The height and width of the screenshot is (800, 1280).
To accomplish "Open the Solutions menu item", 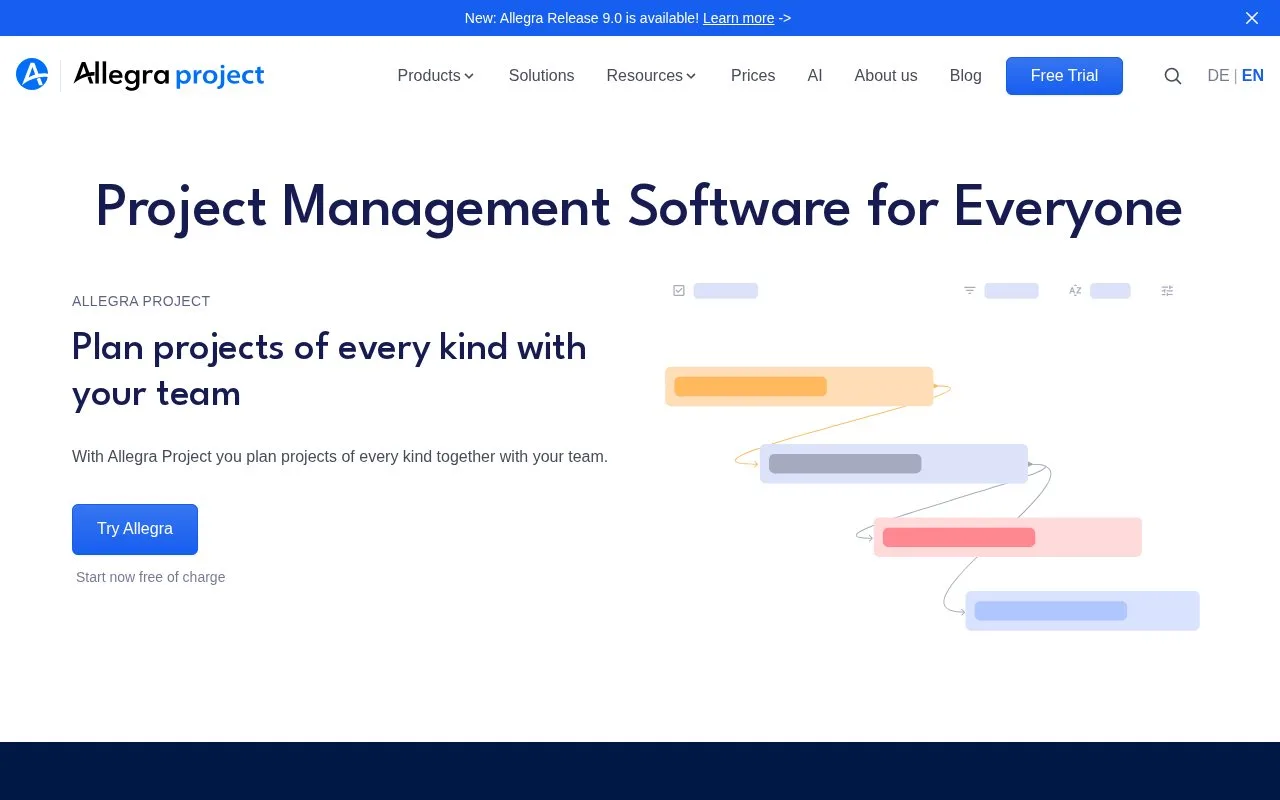I will [541, 76].
